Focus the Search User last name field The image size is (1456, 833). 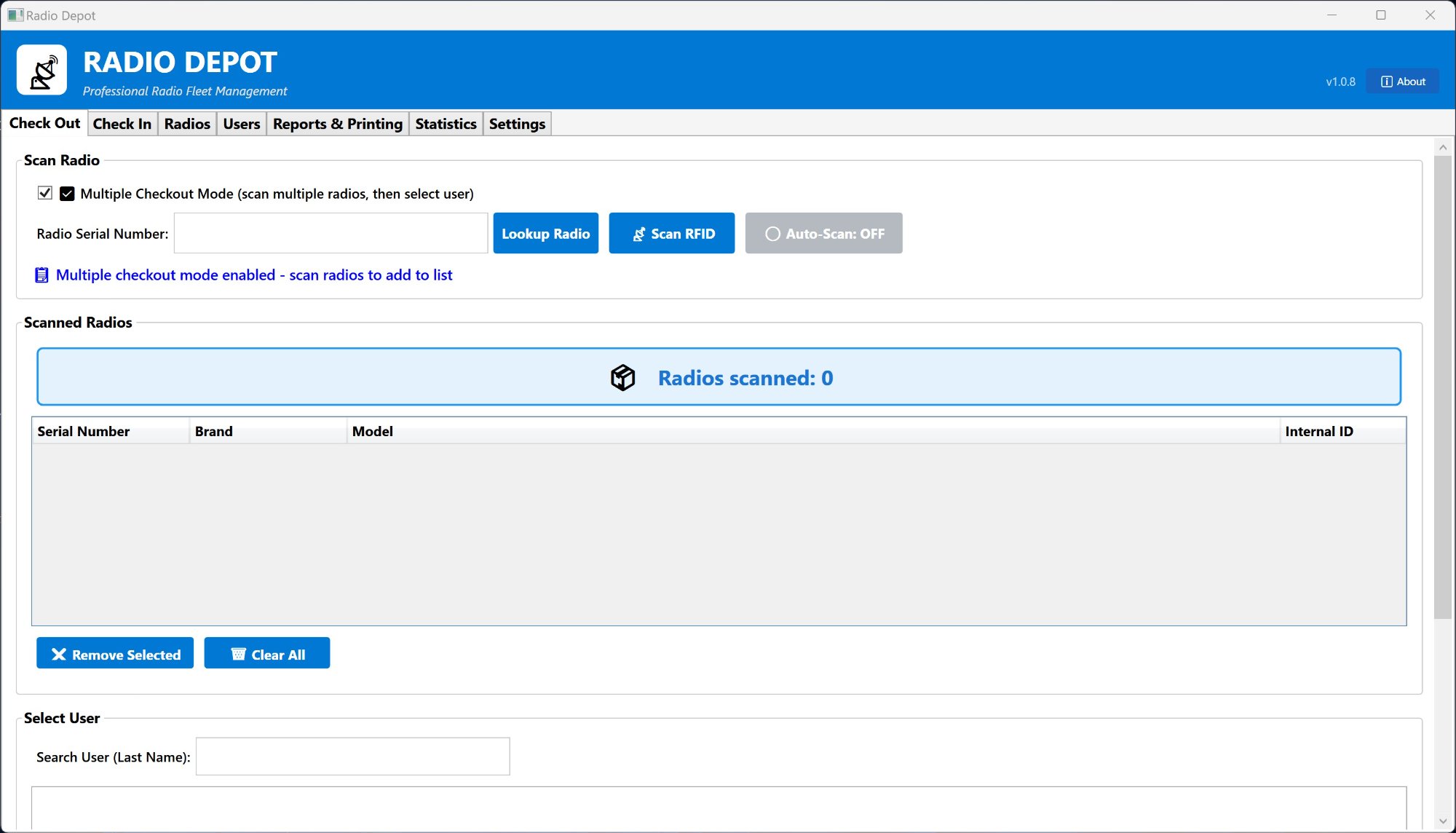point(352,757)
